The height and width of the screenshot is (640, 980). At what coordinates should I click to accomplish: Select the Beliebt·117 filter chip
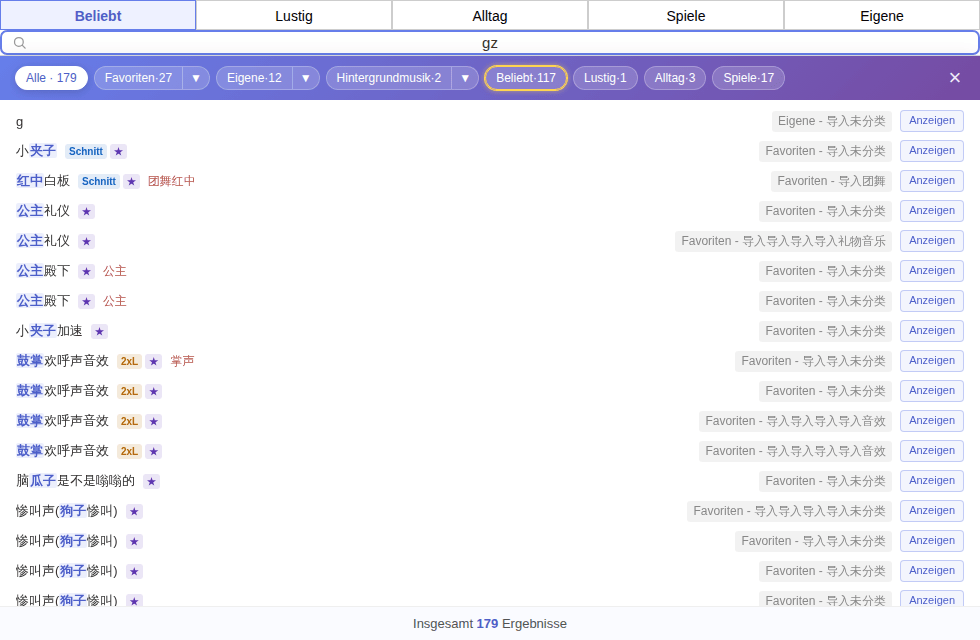pos(526,78)
